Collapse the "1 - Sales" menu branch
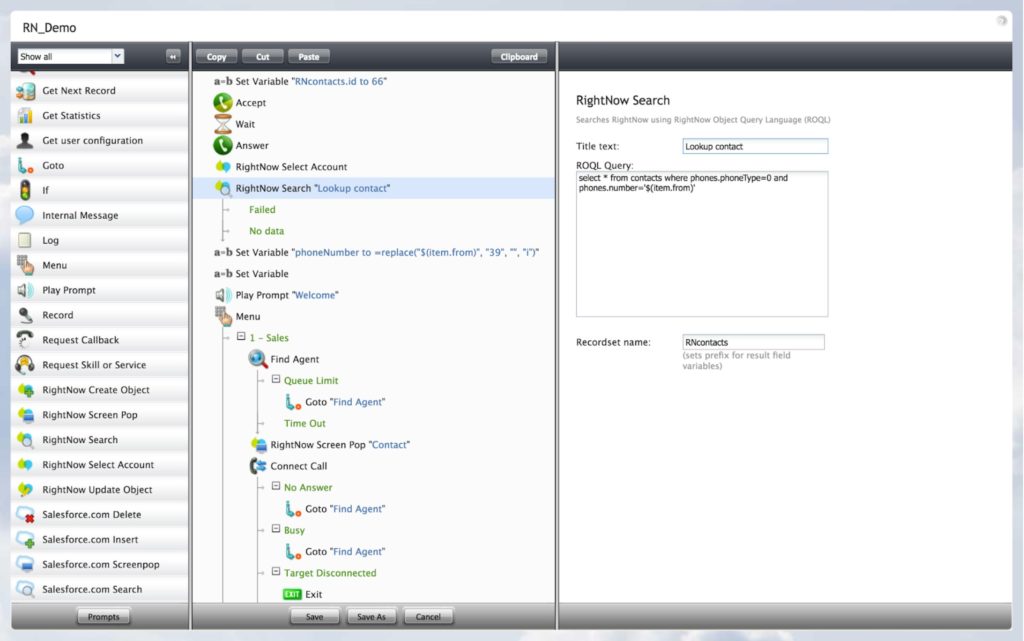Screen dimensions: 1024x641 tap(240, 337)
